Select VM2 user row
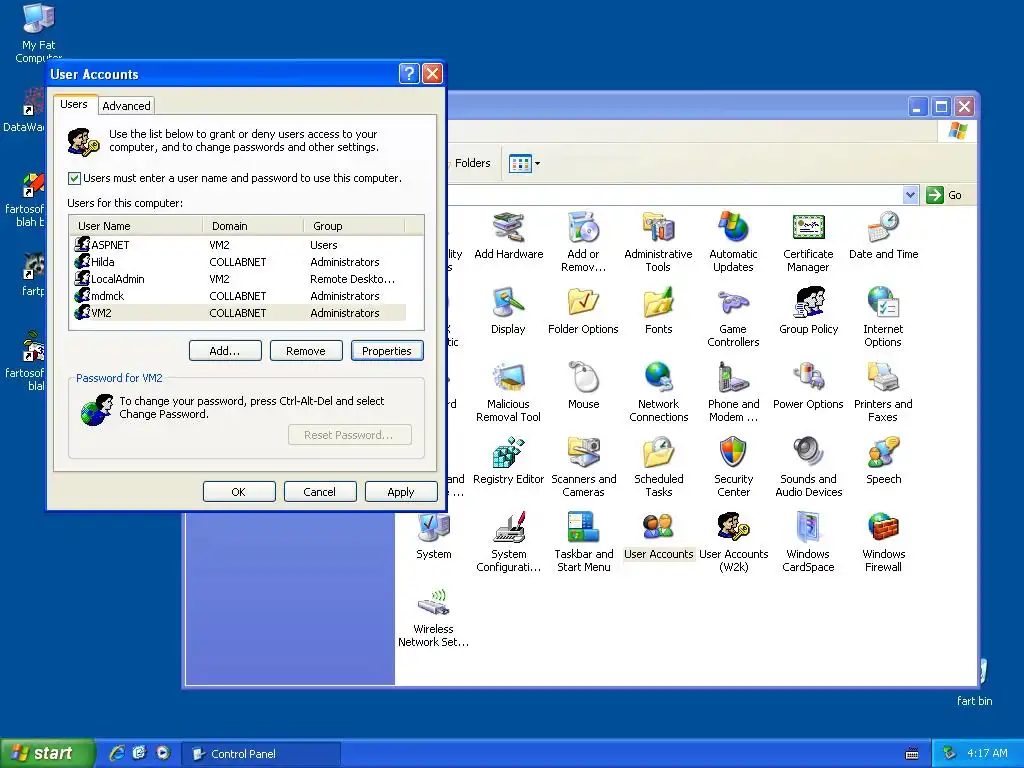The height and width of the screenshot is (768, 1024). coord(238,313)
